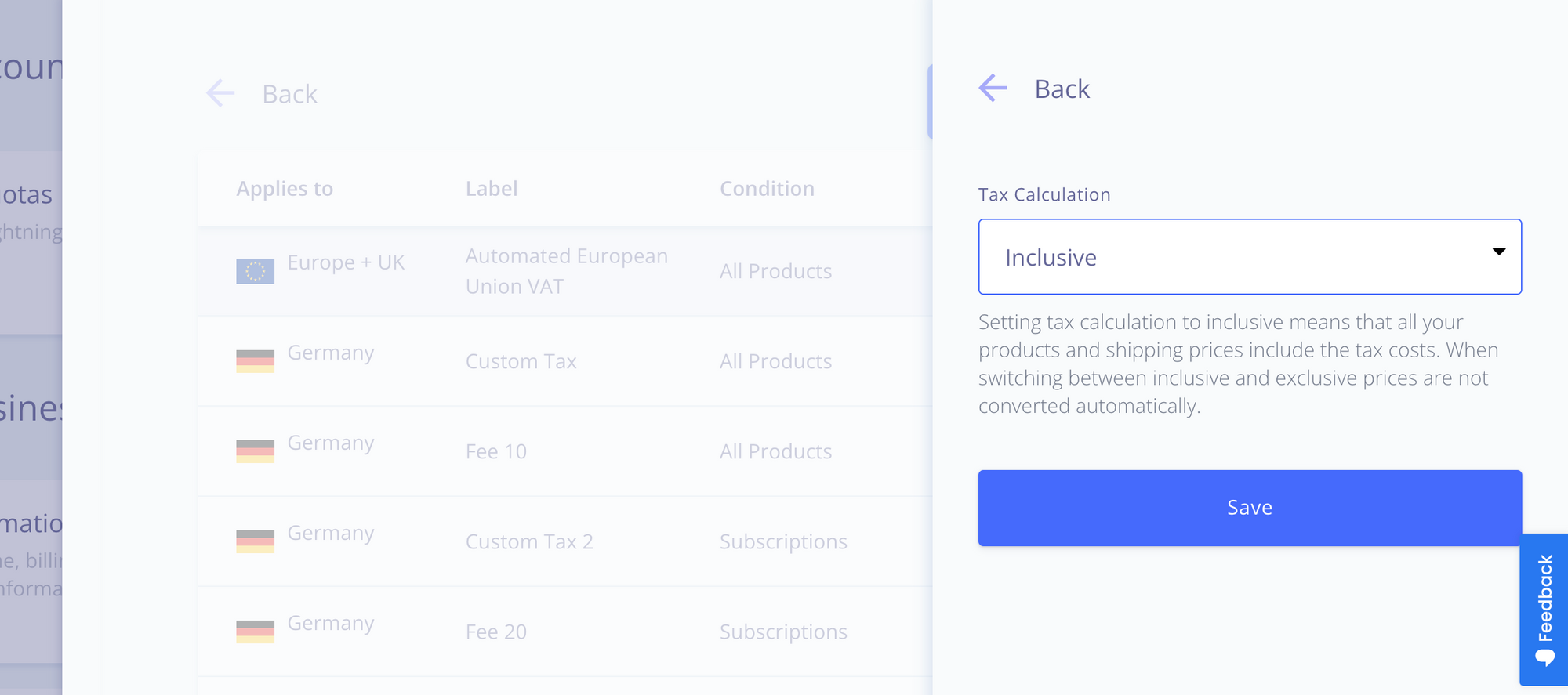The width and height of the screenshot is (1568, 695).
Task: Click the Feedback speech bubble icon
Action: point(1544,657)
